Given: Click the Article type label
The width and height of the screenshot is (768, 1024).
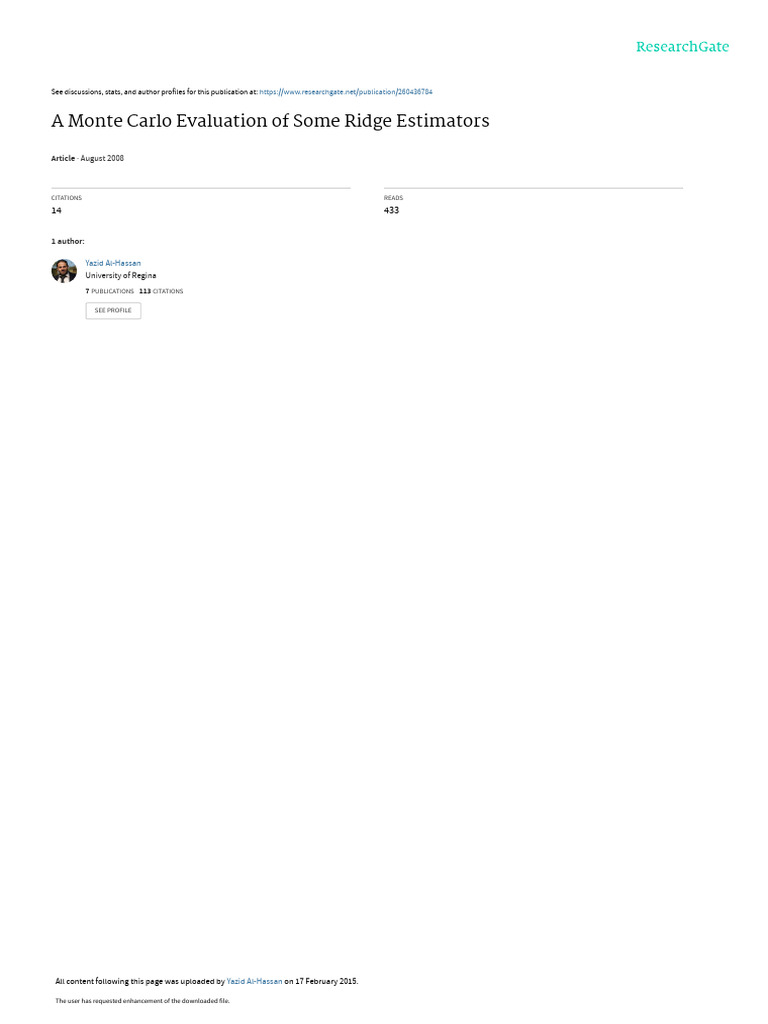Looking at the screenshot, I should (x=63, y=158).
